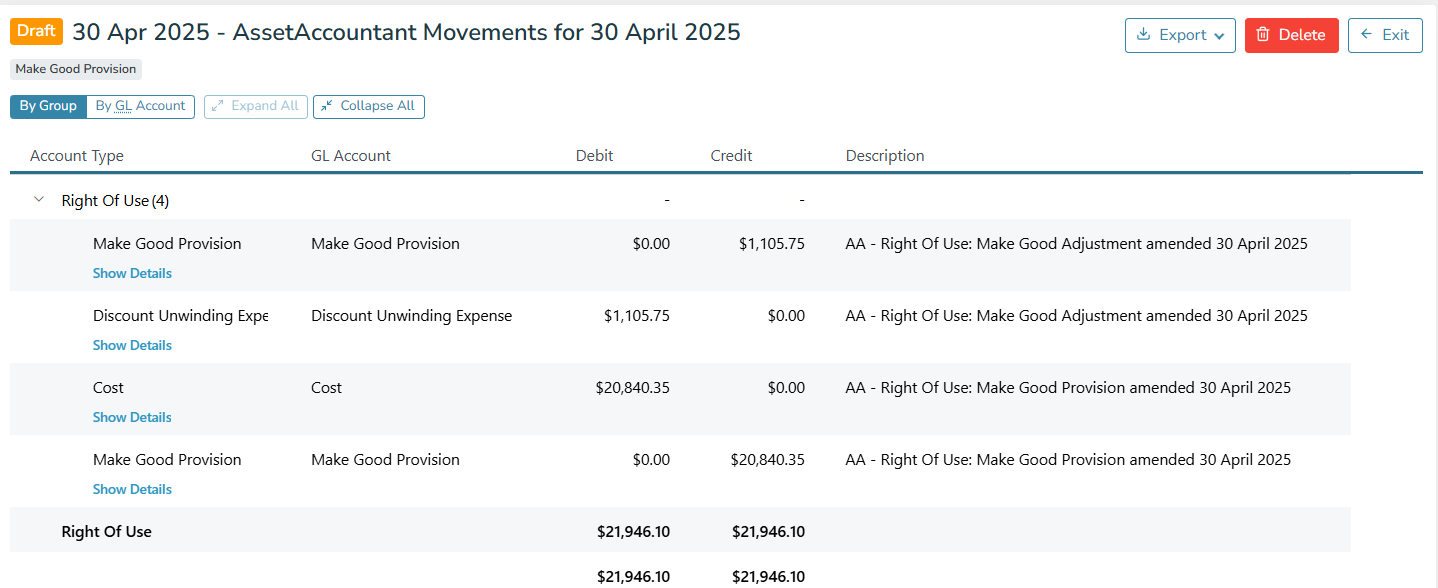Viewport: 1438px width, 588px height.
Task: Click the Account Type column header
Action: [77, 156]
